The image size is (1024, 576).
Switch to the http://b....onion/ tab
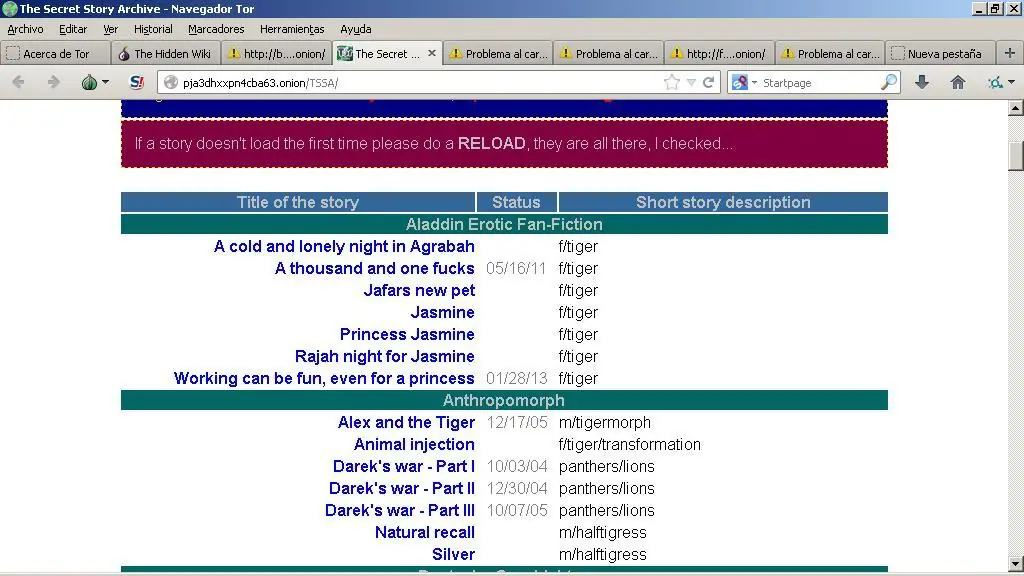pos(276,54)
